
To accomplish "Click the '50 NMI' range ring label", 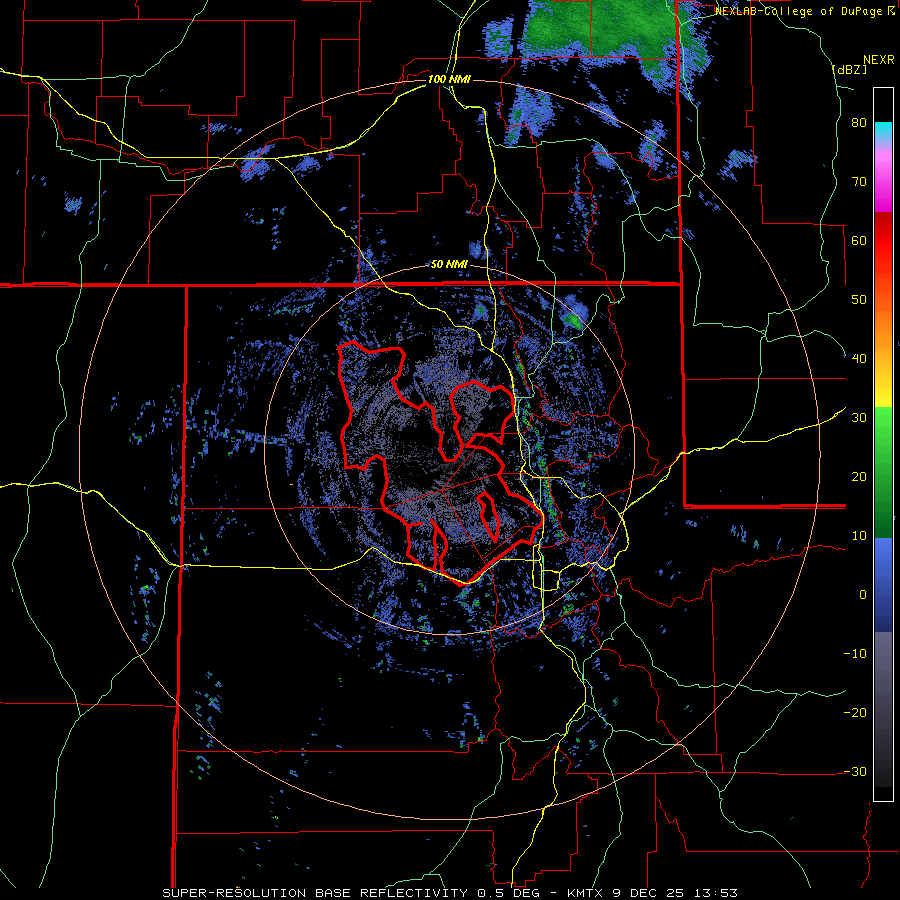I will [x=449, y=265].
